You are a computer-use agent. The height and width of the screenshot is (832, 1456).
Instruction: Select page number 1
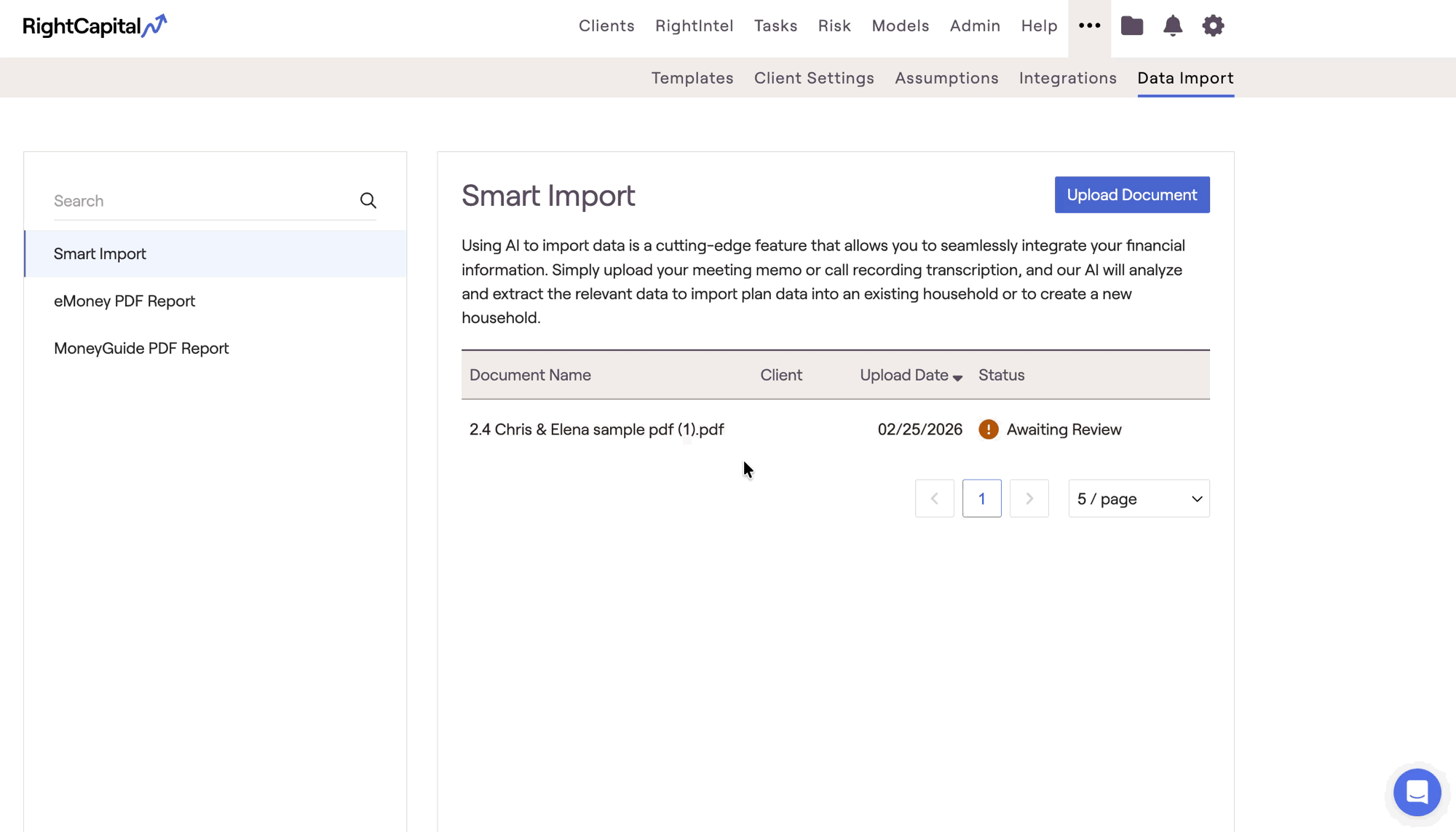981,499
